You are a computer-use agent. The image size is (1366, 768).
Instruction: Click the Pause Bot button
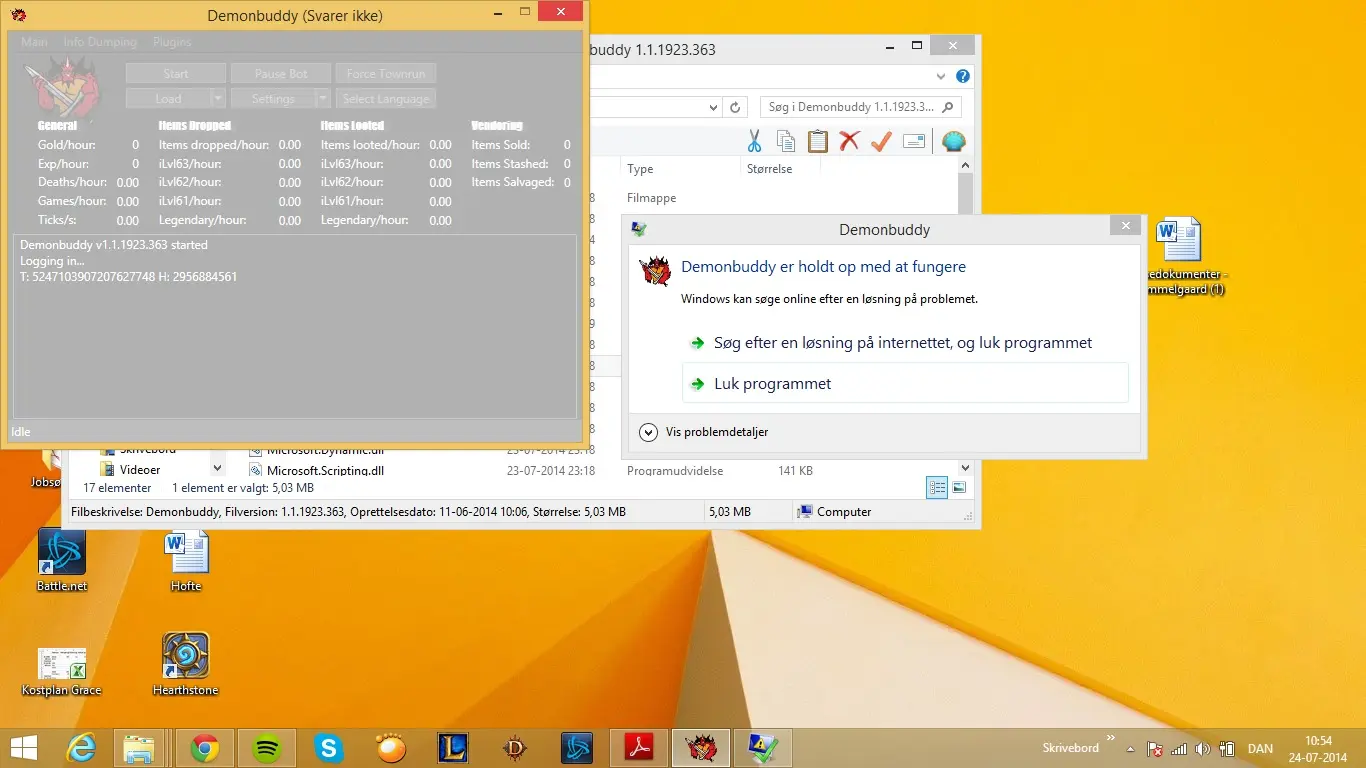coord(281,74)
